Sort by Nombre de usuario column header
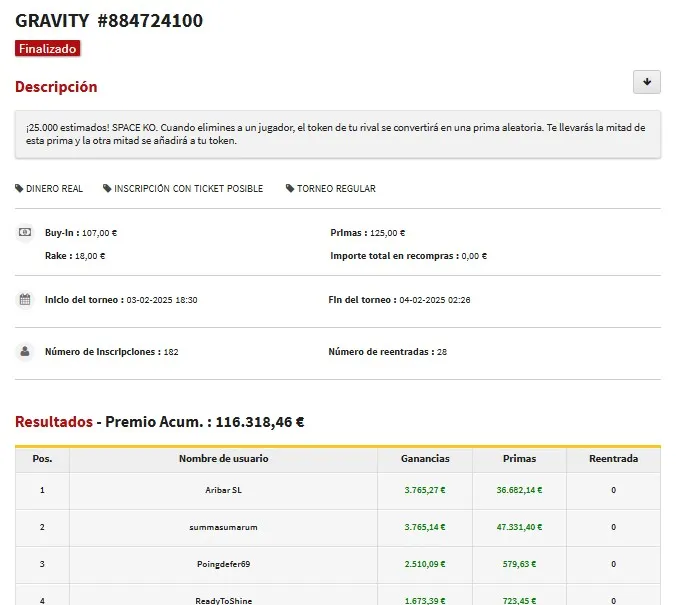Viewport: 681px width, 605px height. [x=223, y=459]
